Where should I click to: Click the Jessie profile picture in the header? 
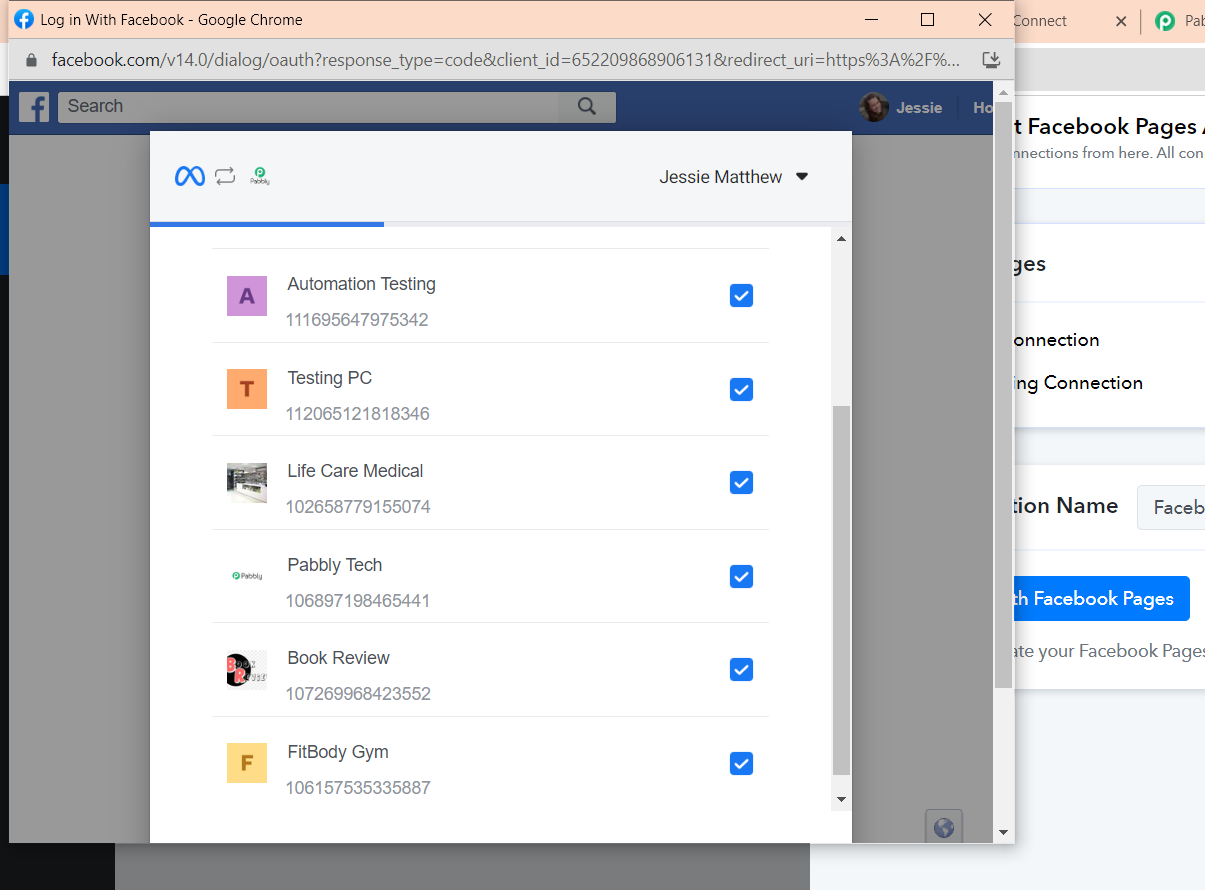coord(873,107)
